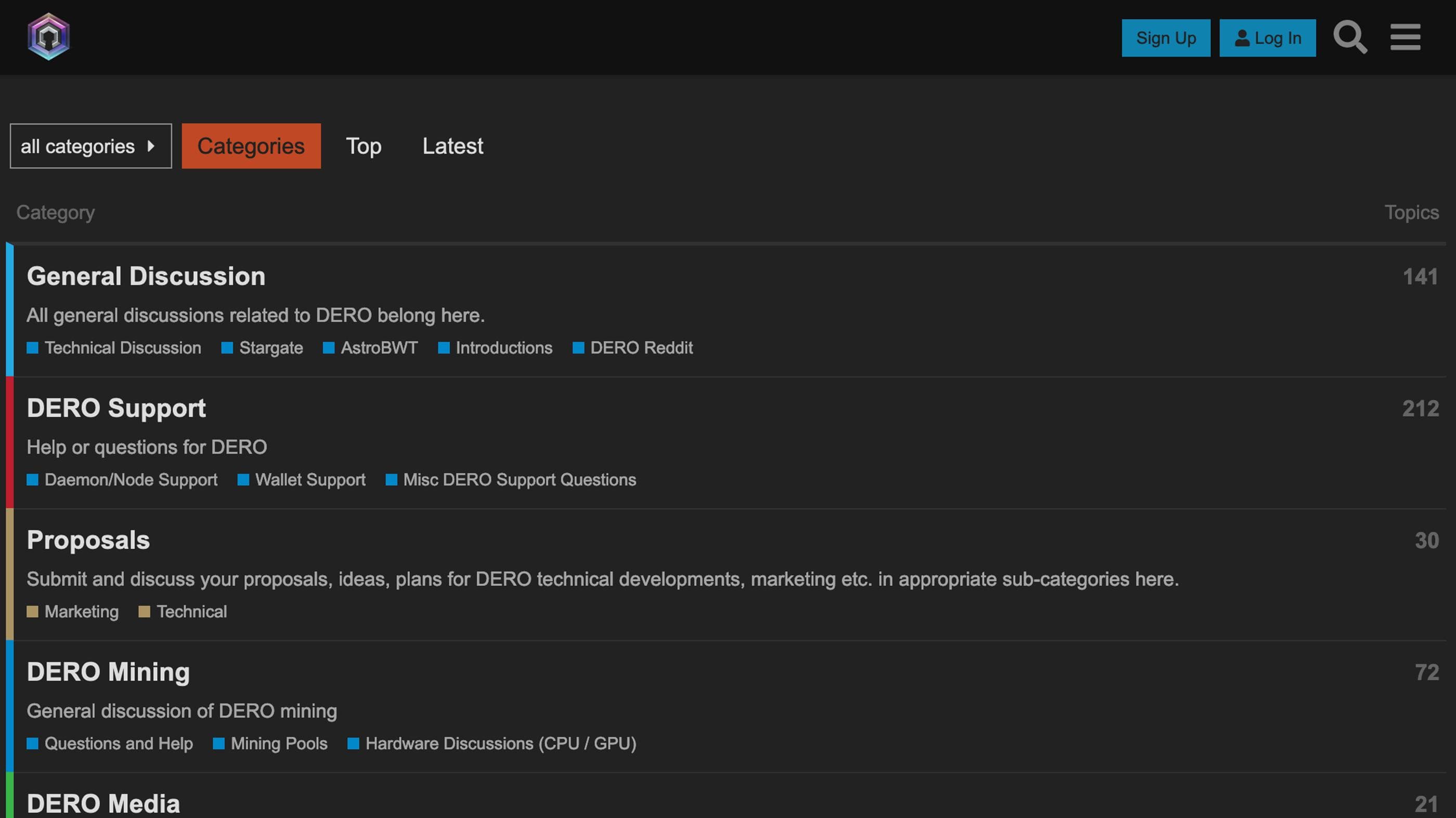Click the Sign Up button
1456x818 pixels.
[1165, 38]
